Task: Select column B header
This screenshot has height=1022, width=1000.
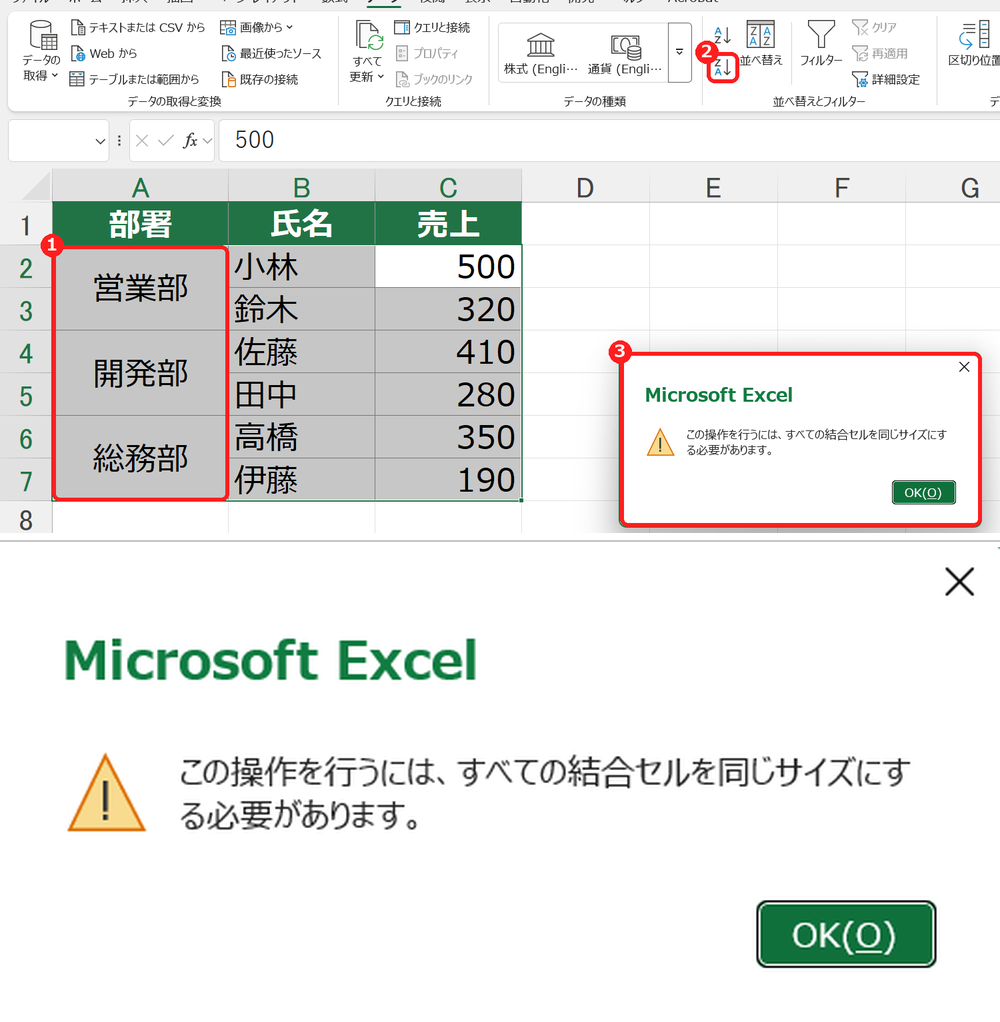Action: coord(301,187)
